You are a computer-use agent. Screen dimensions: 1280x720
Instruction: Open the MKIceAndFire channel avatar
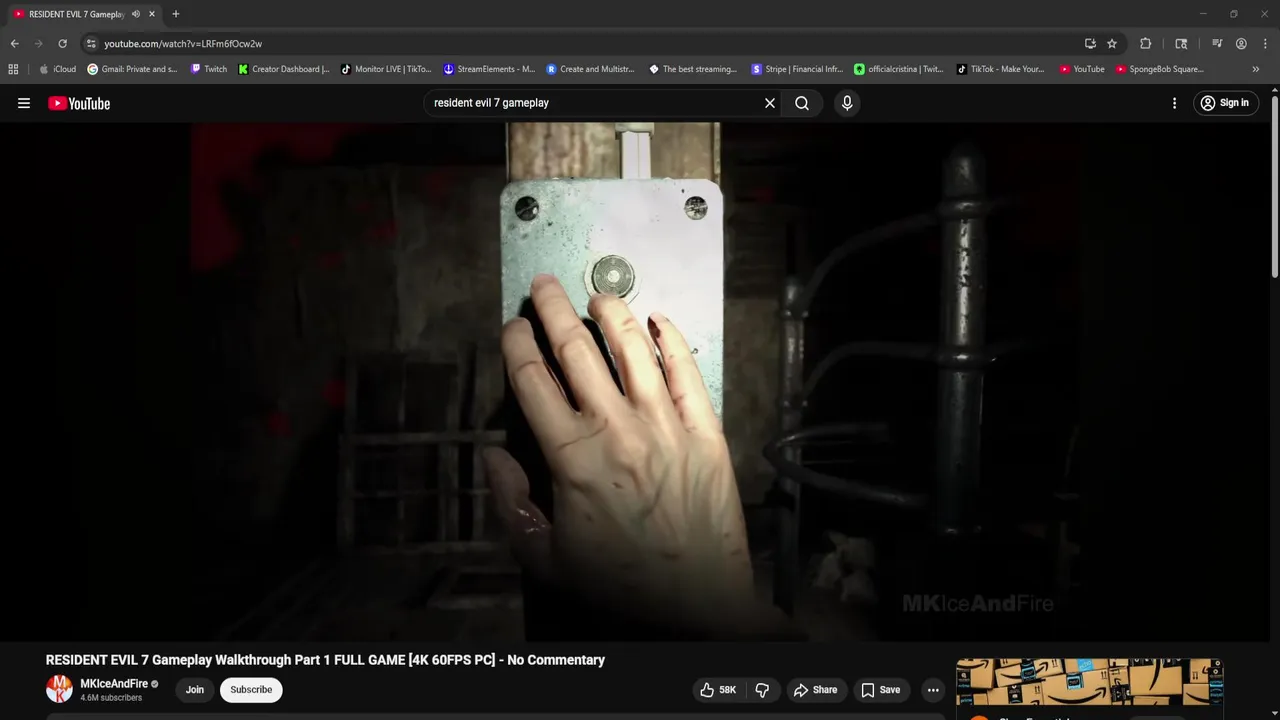pos(59,689)
